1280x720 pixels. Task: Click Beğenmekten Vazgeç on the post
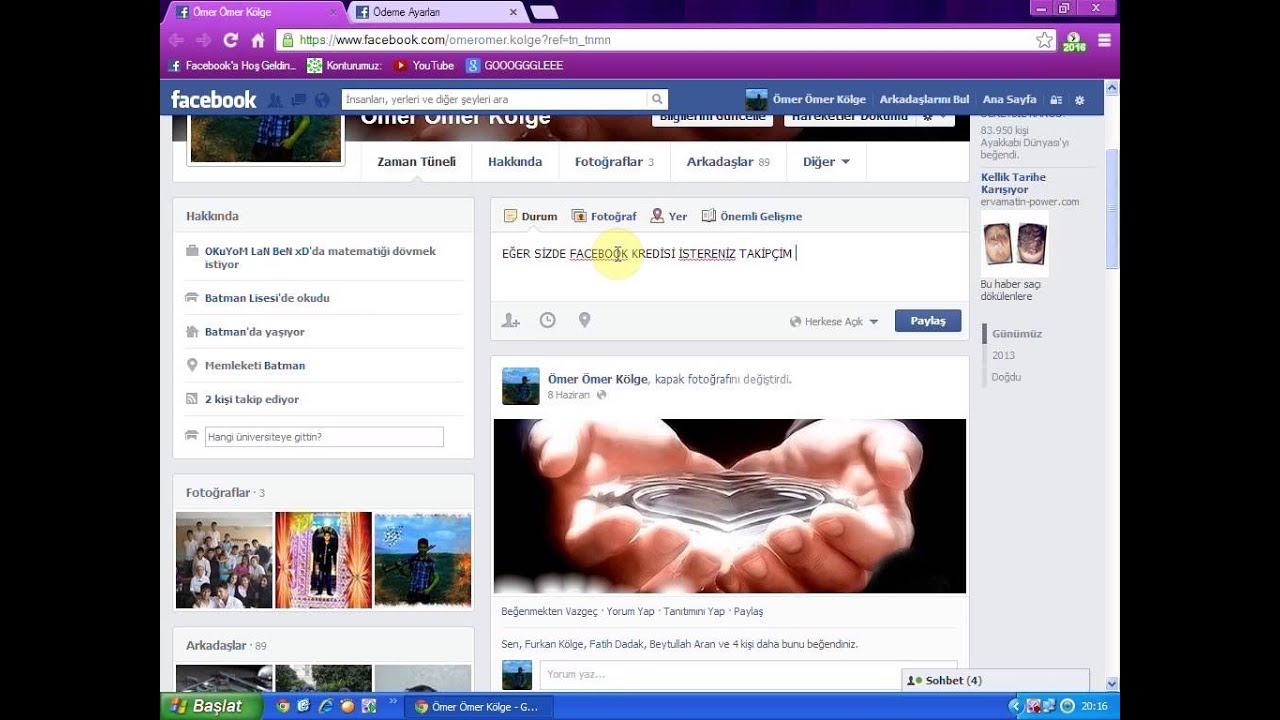click(x=549, y=611)
